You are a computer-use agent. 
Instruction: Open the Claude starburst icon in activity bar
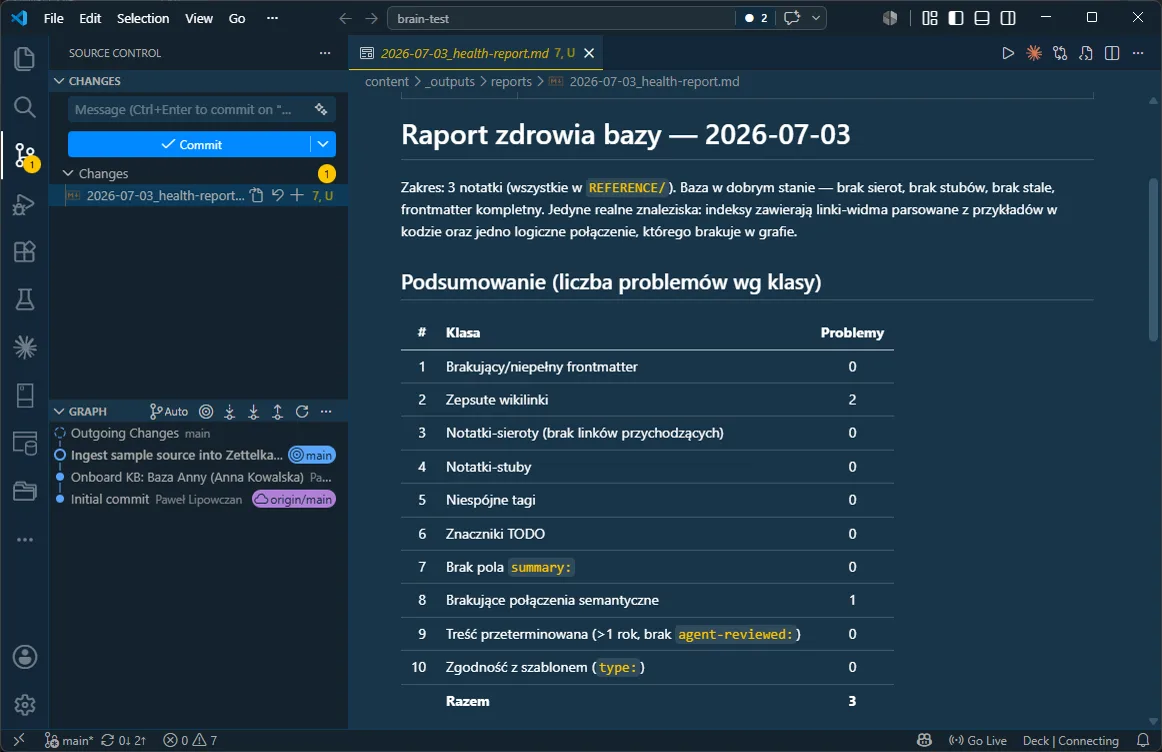24,347
